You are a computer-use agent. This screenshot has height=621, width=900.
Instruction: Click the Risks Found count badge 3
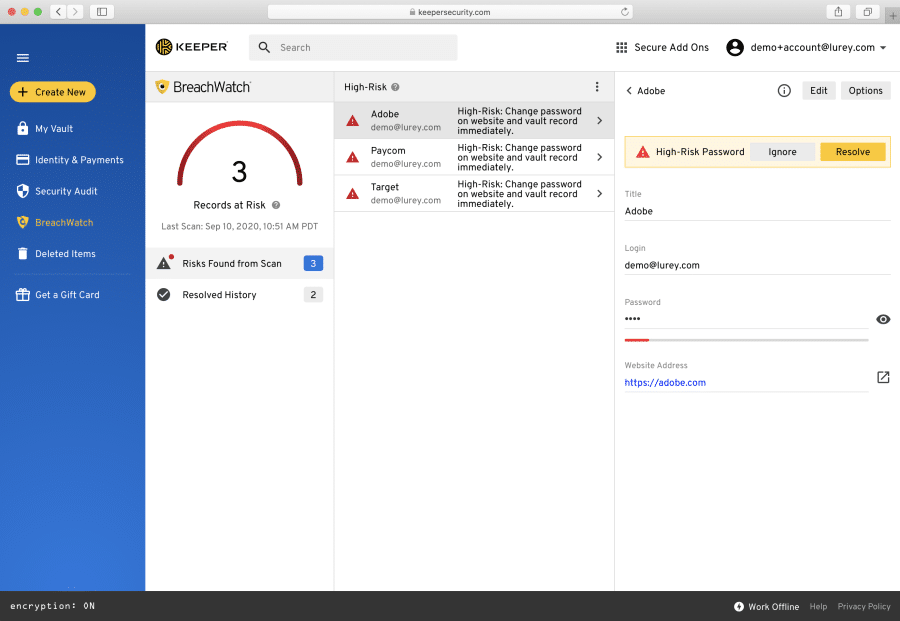[x=313, y=263]
